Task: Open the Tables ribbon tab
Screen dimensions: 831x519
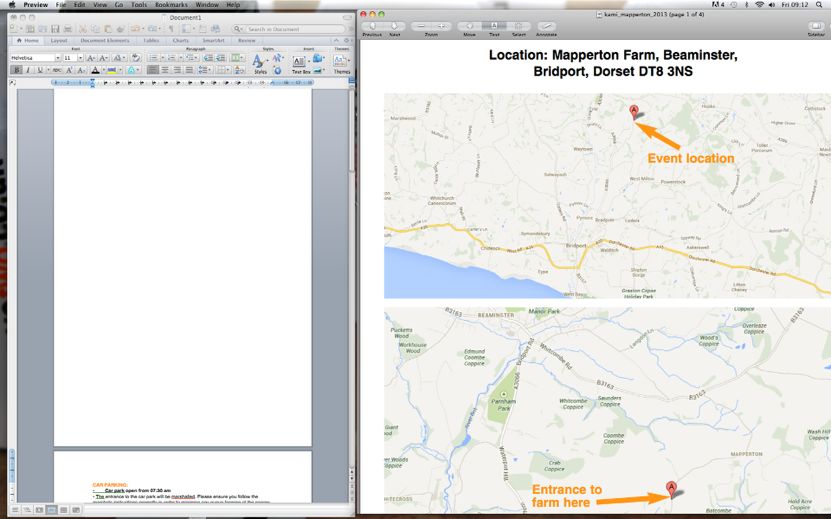Action: coord(151,41)
